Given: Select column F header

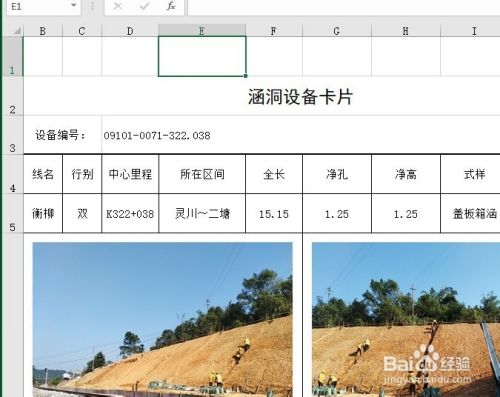Looking at the screenshot, I should 274,31.
